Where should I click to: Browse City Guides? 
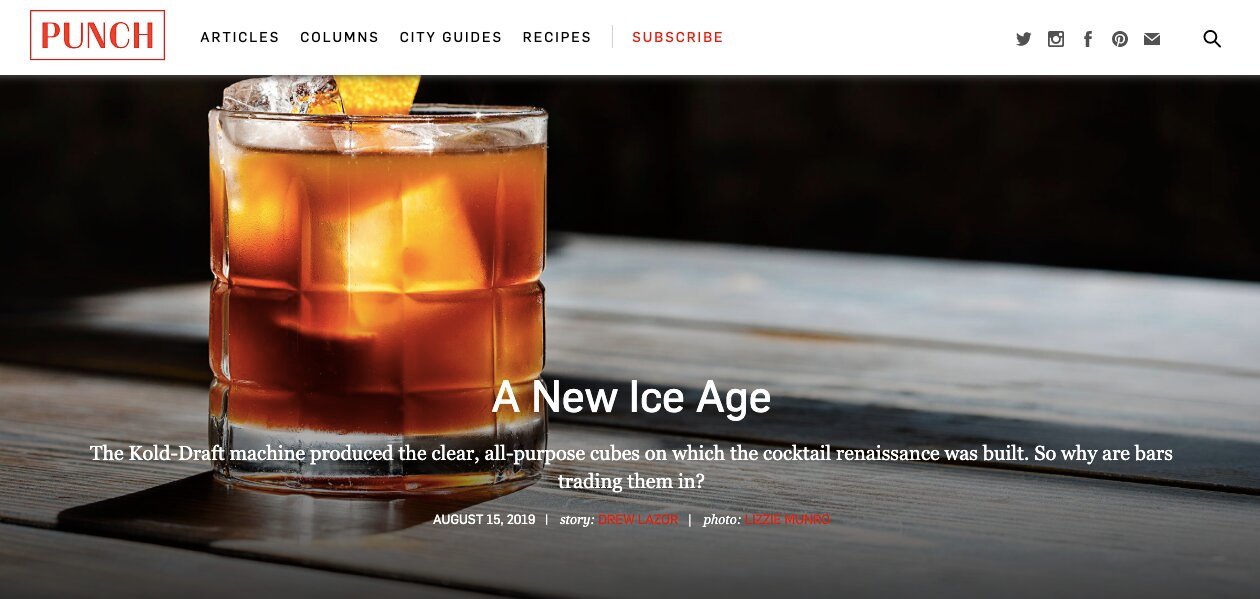tap(451, 37)
